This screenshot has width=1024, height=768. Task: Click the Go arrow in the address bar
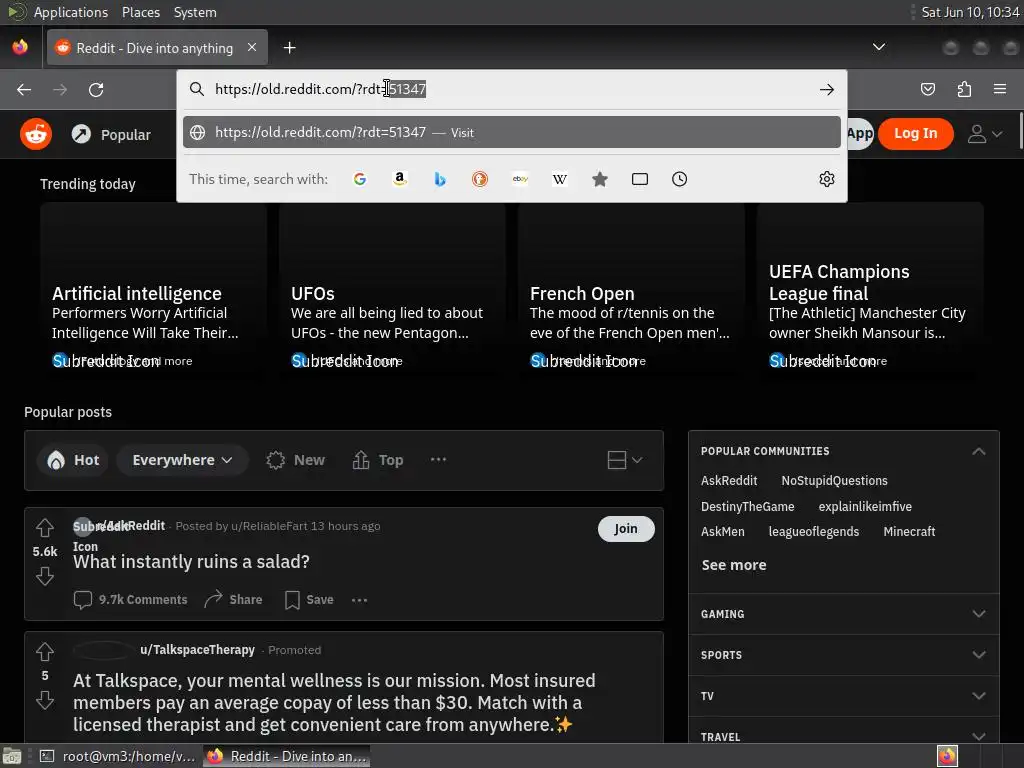point(827,89)
